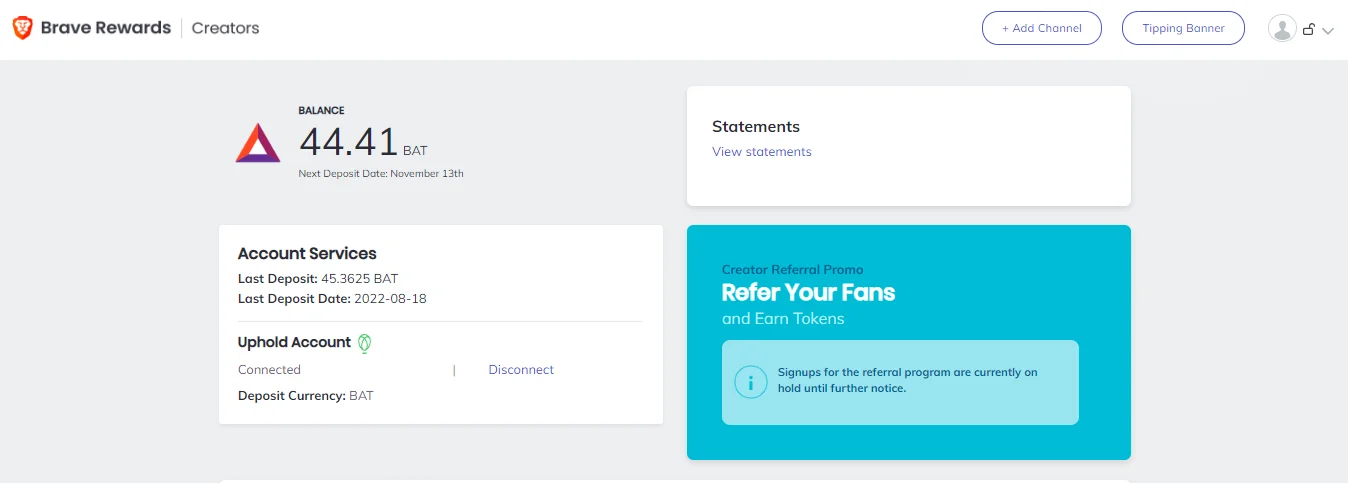The height and width of the screenshot is (483, 1348).
Task: Click the green Uphold logo icon
Action: (366, 343)
